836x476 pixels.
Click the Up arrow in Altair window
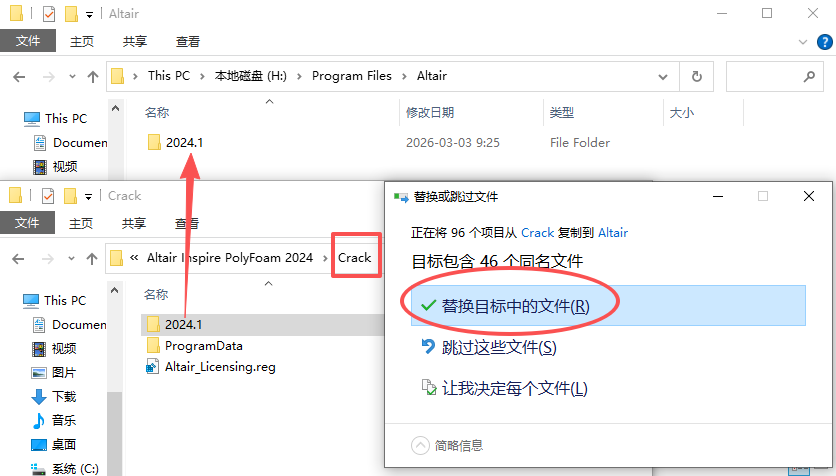point(93,76)
